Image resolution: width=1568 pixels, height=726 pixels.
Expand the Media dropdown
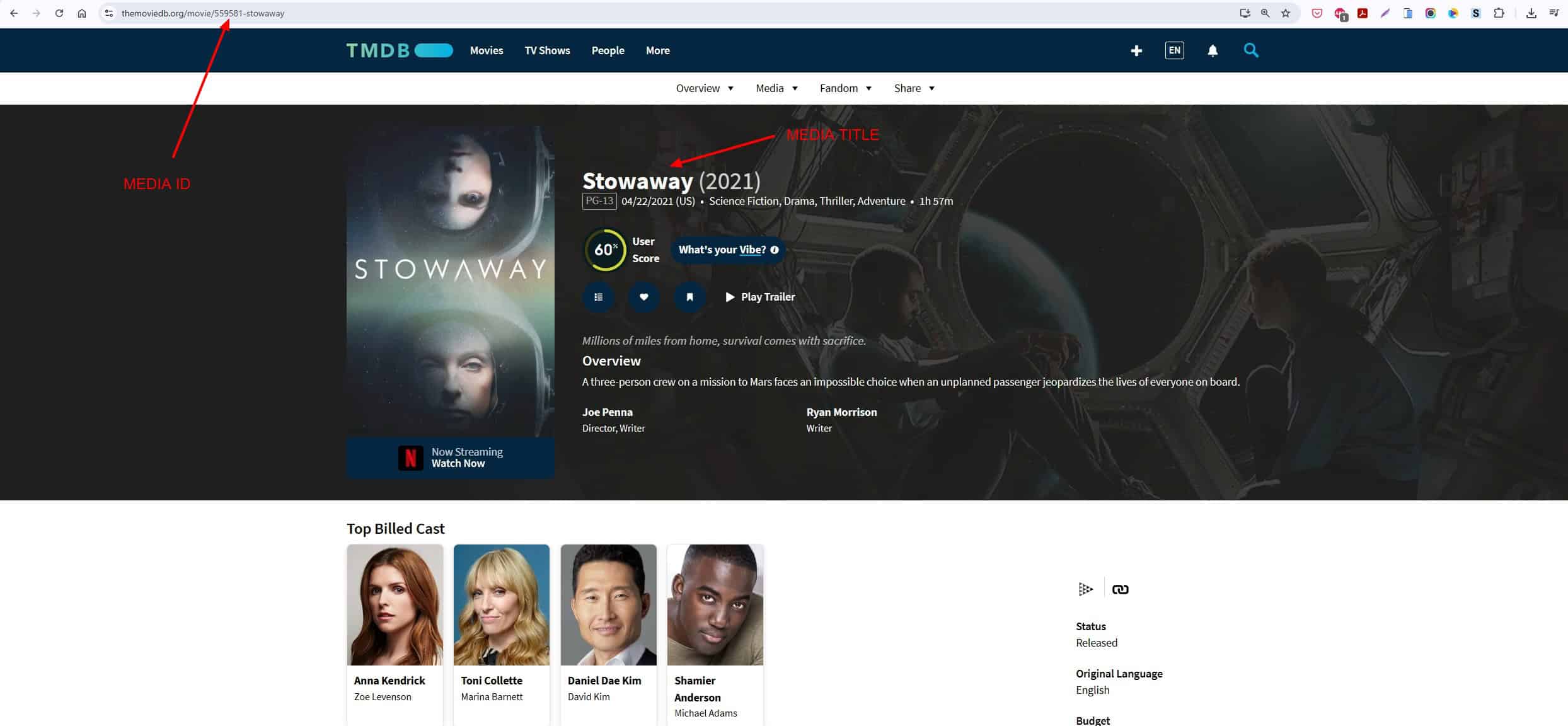pyautogui.click(x=776, y=88)
